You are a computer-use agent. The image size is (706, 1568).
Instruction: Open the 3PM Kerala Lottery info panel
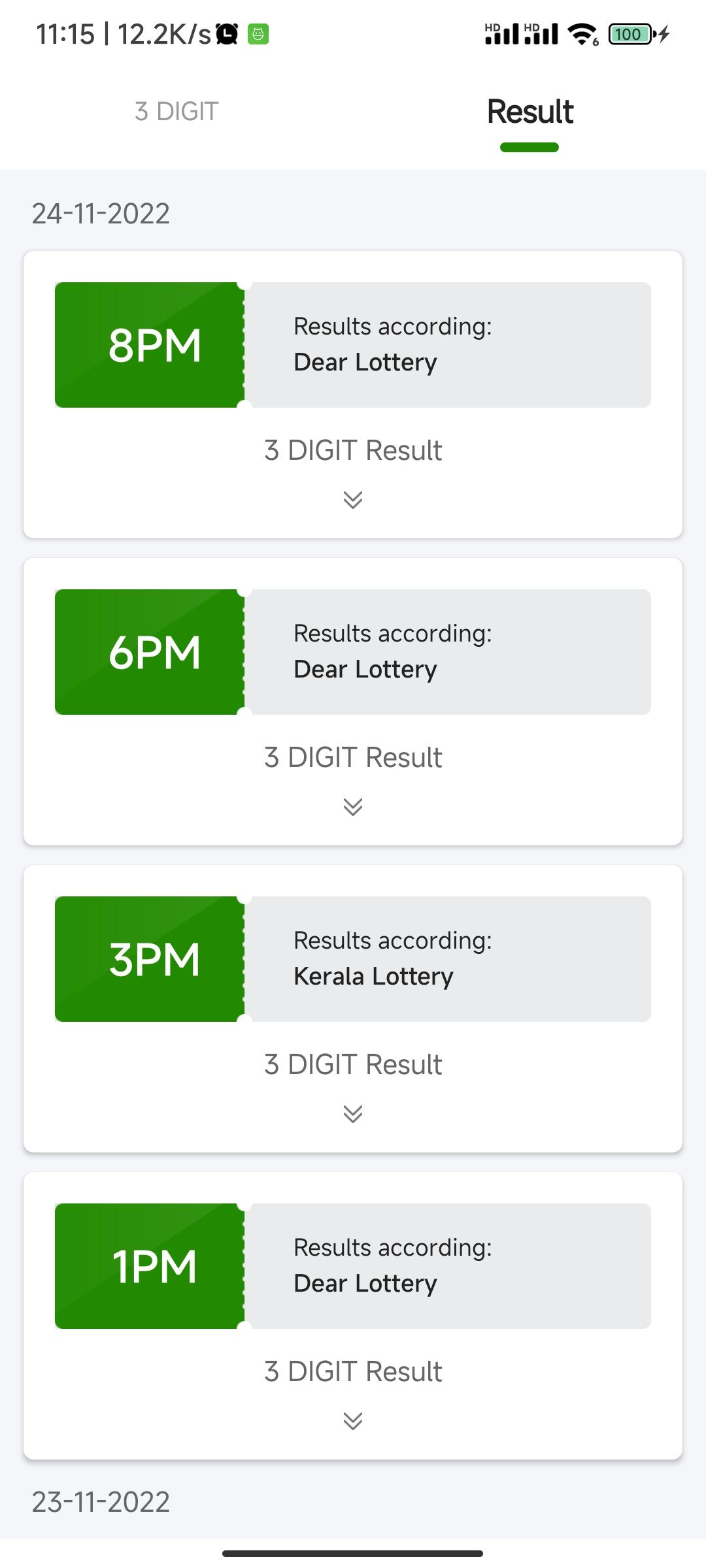448,959
